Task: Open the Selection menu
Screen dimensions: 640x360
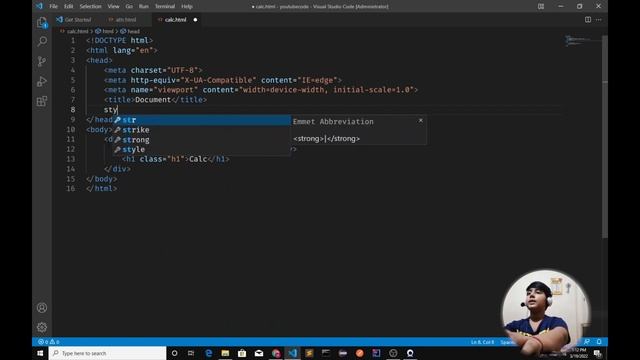Action: pos(90,6)
